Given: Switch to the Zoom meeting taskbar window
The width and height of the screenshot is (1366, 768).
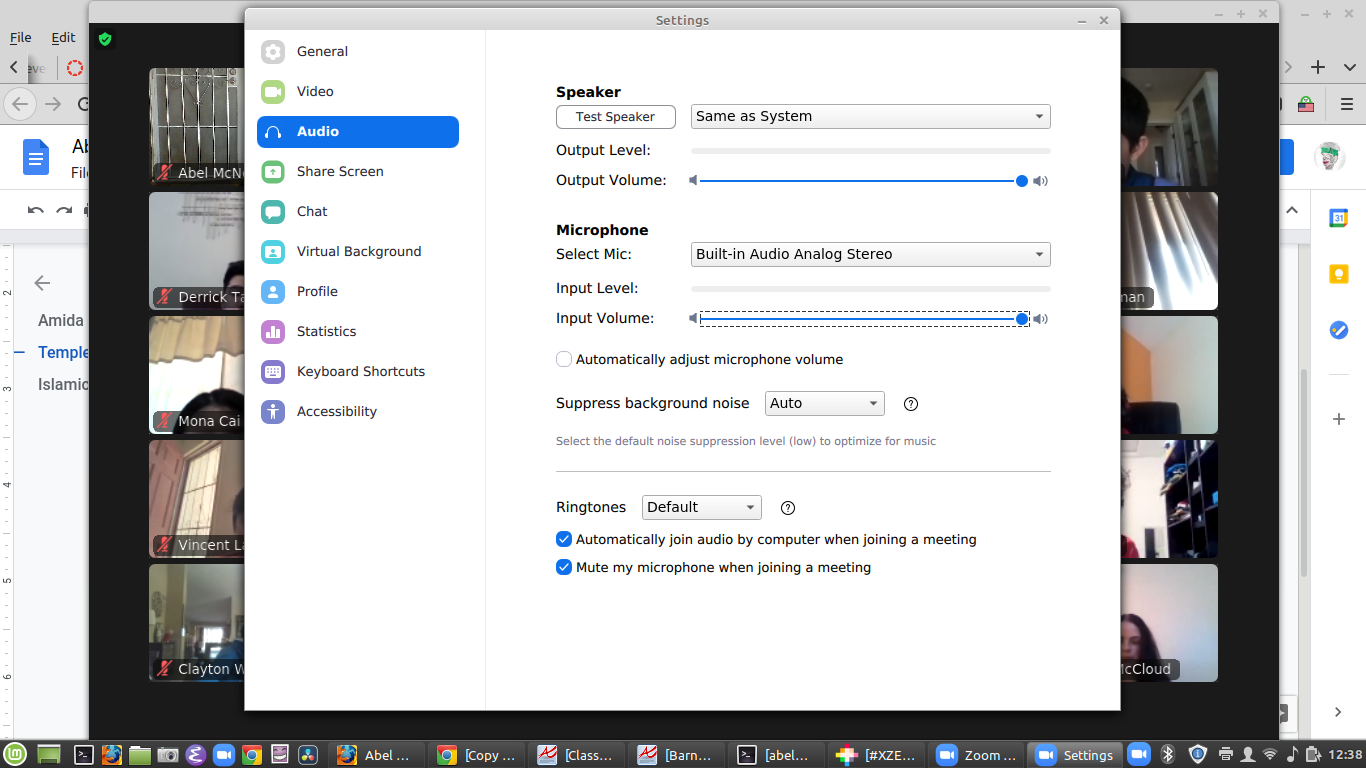Looking at the screenshot, I should pos(977,755).
